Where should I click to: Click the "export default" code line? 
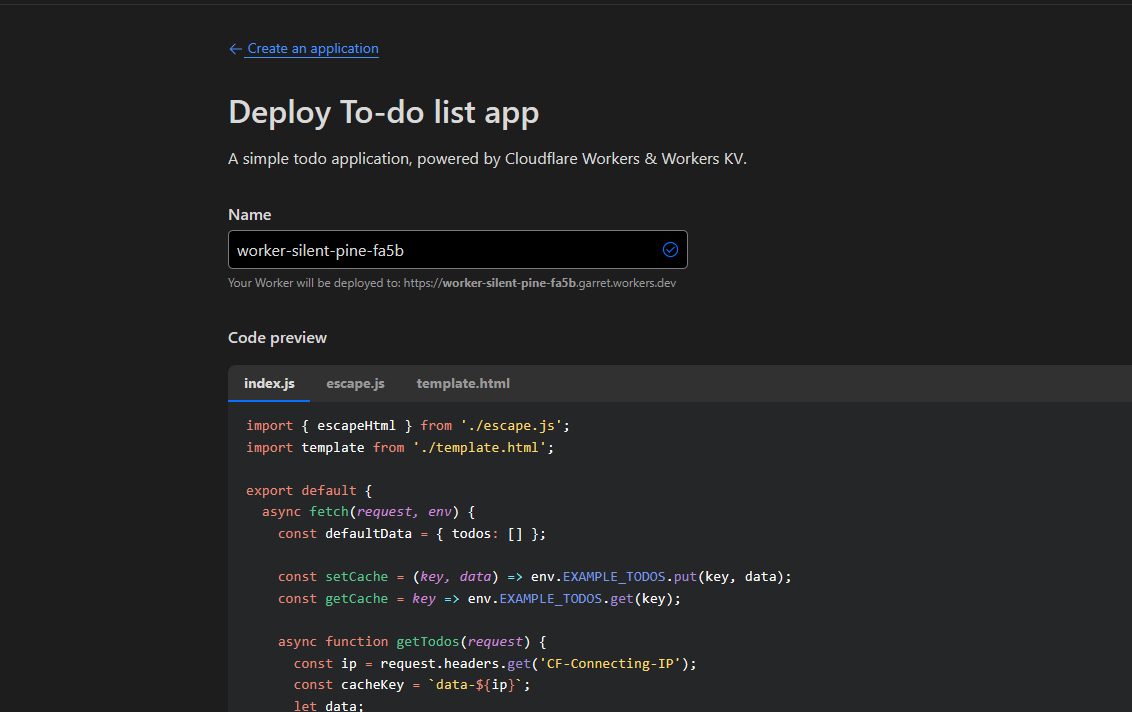tap(308, 491)
